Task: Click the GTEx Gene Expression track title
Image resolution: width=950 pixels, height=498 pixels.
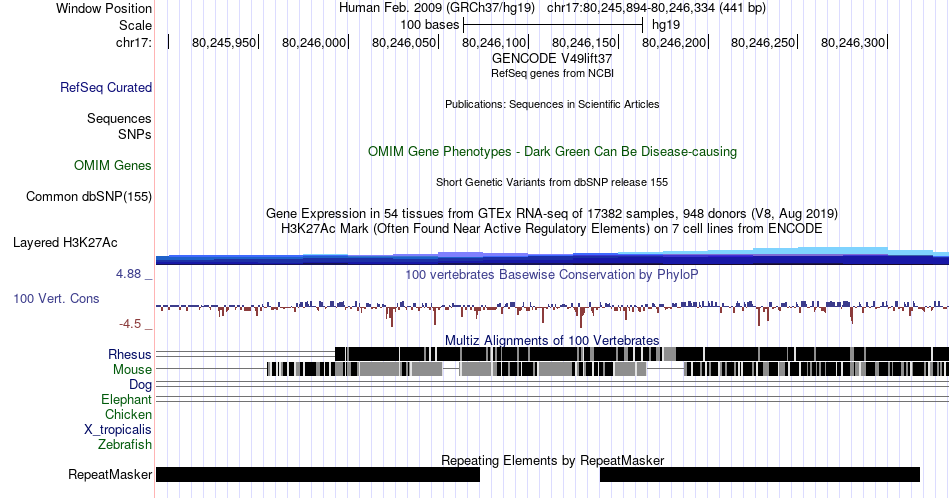Action: click(x=552, y=213)
